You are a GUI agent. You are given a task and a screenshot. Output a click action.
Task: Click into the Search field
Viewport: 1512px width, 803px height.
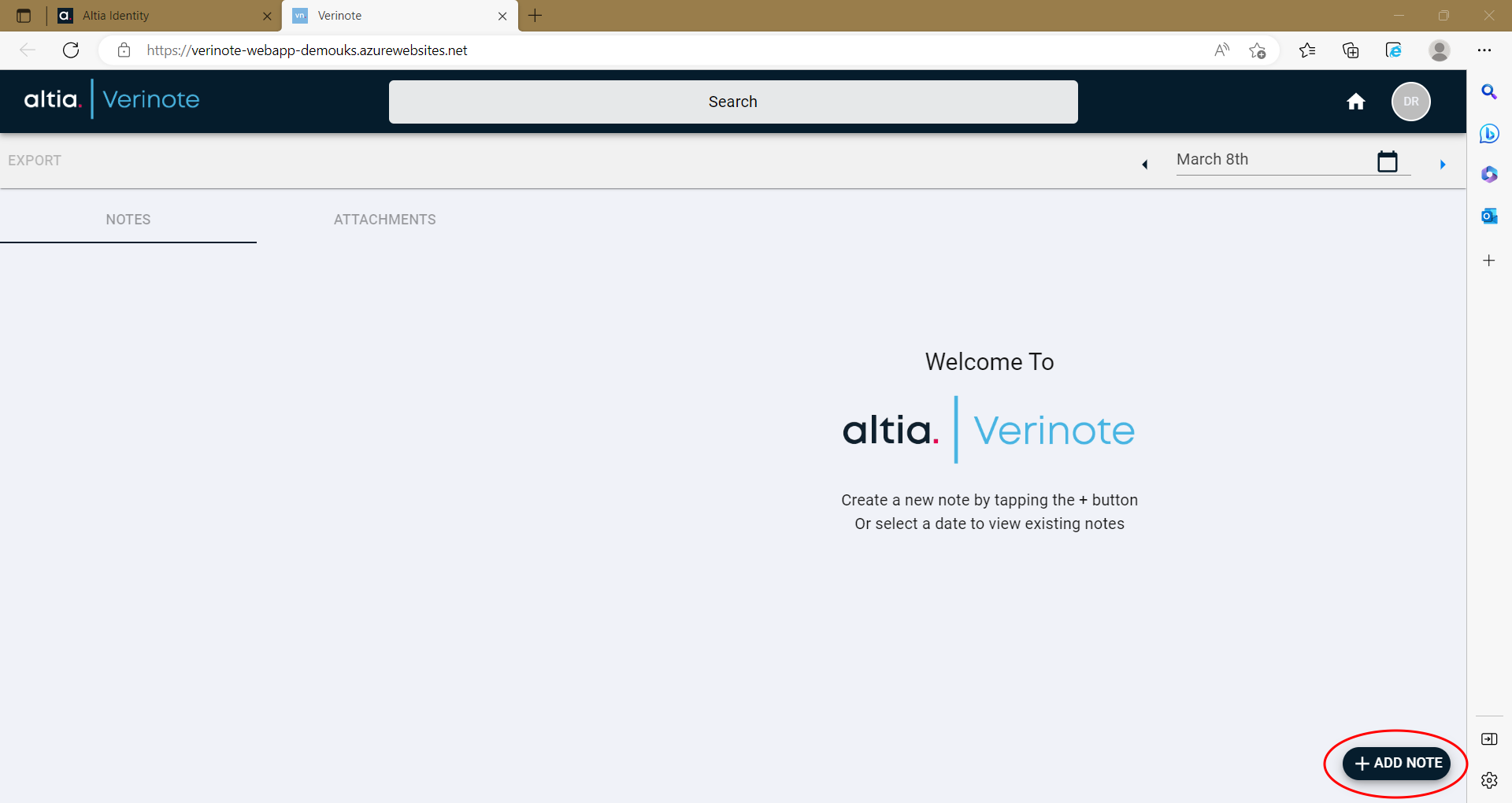point(733,102)
